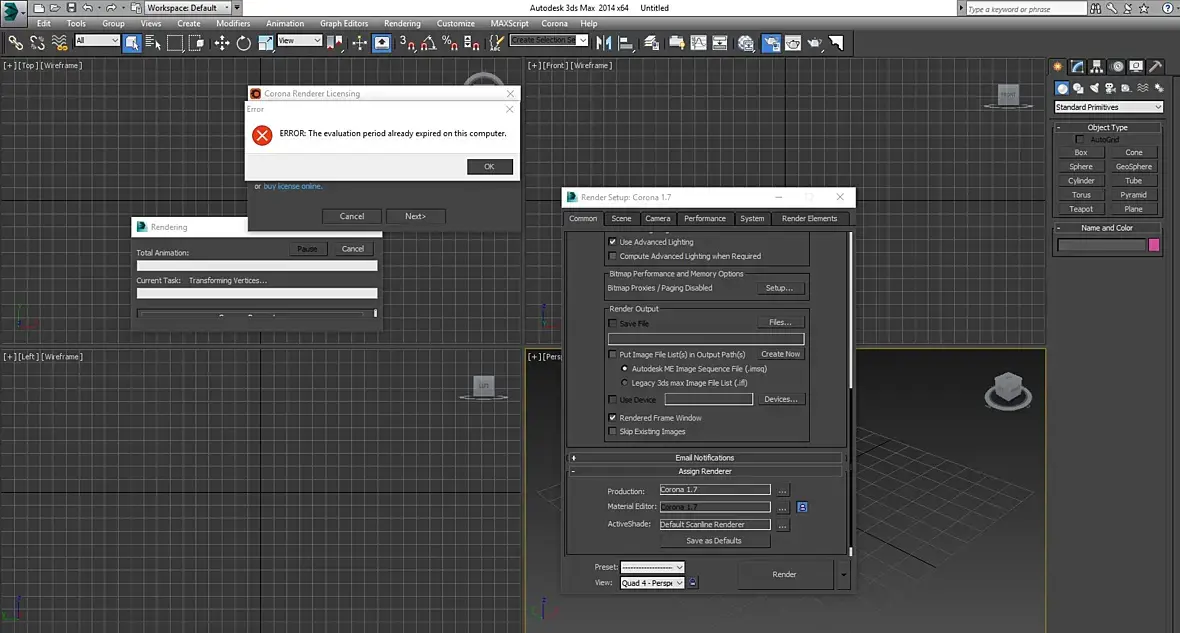Choose the Rectangular Selection Region tool

pyautogui.click(x=175, y=43)
